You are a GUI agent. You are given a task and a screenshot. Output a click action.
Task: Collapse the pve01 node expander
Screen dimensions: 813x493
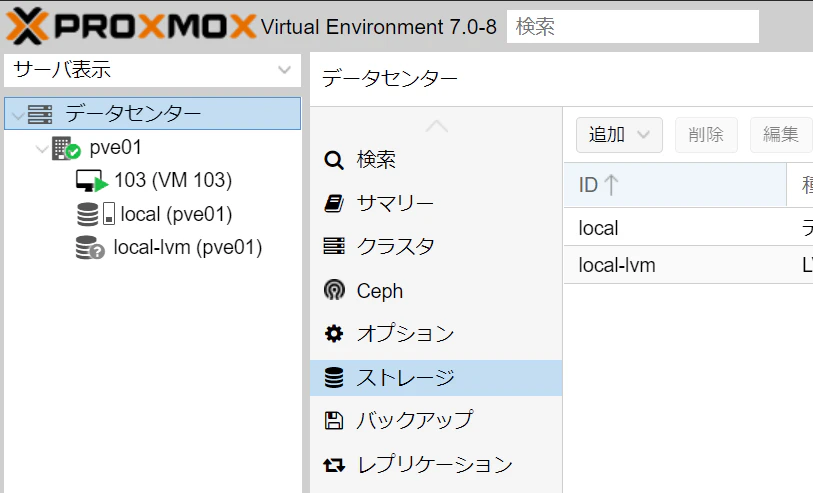41,149
